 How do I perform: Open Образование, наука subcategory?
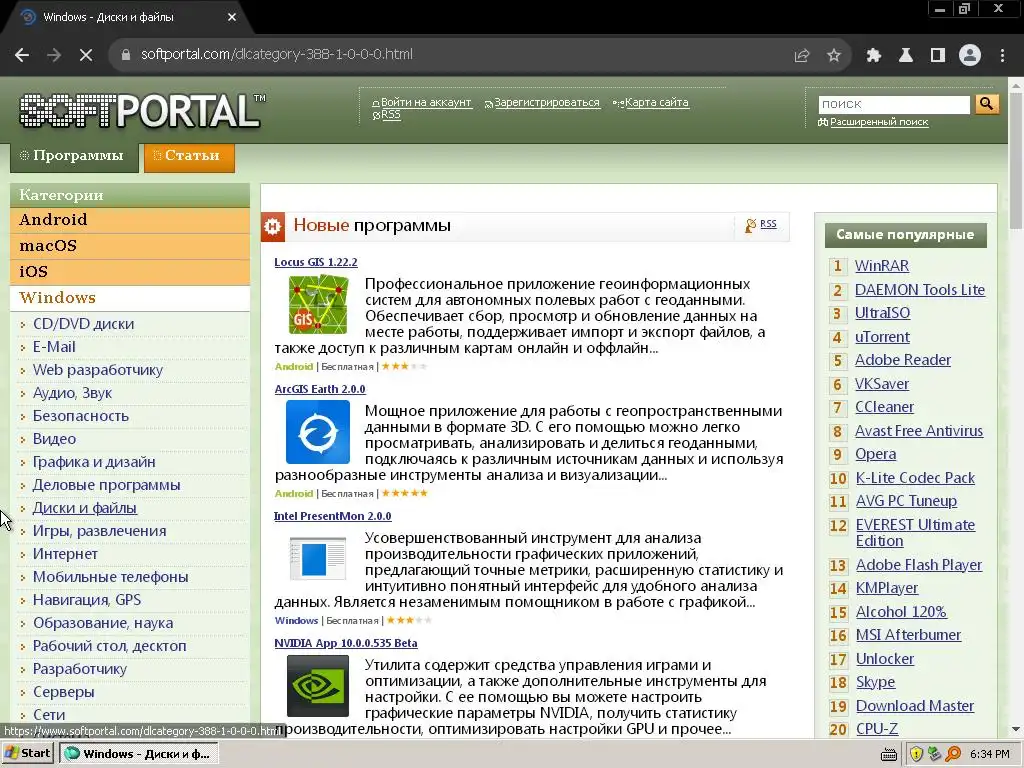103,623
